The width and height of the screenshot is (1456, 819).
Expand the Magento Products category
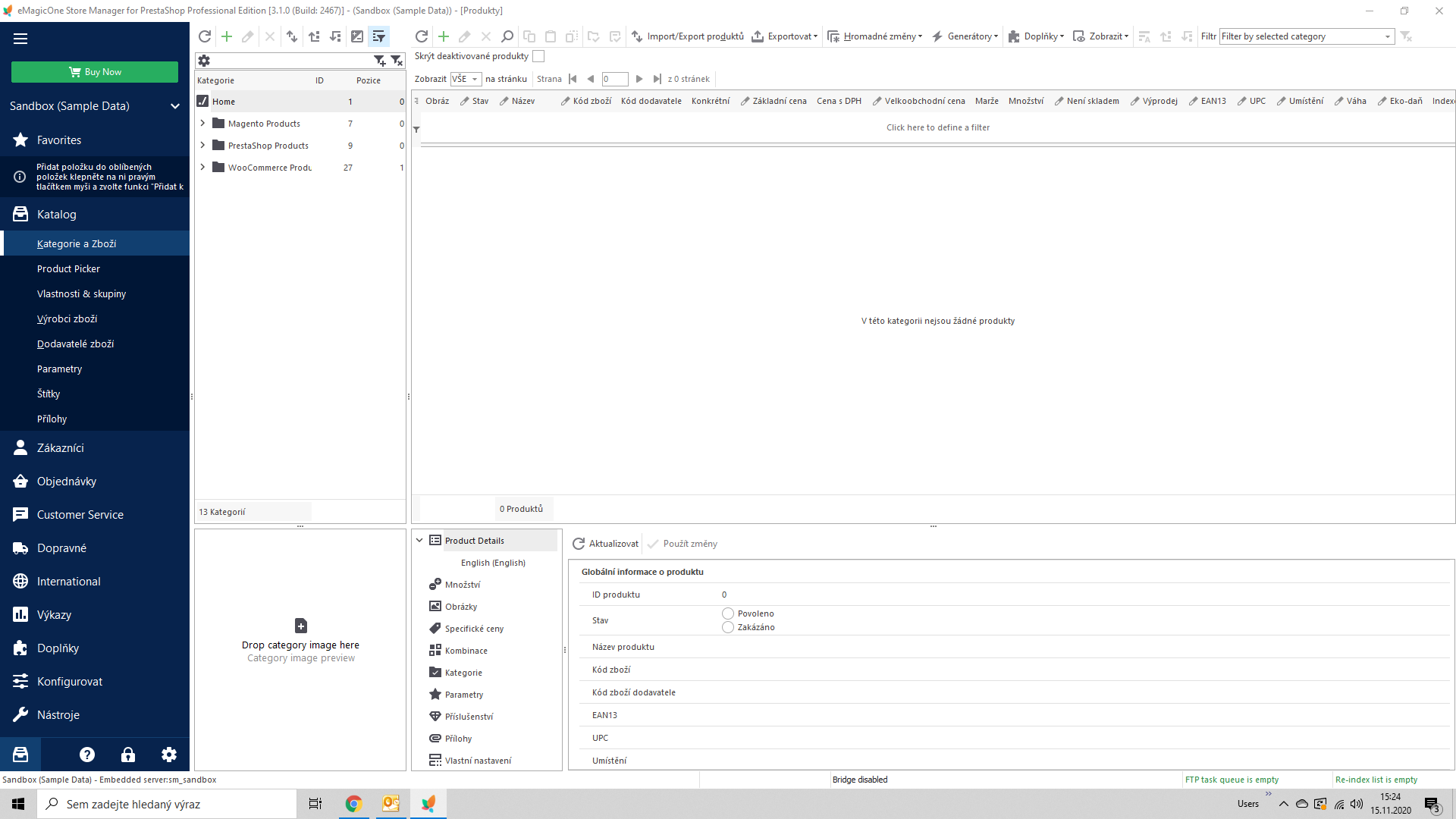point(202,123)
